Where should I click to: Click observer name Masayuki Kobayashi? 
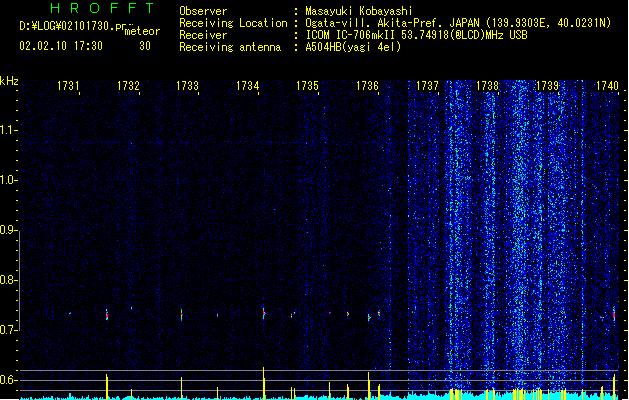click(x=359, y=11)
